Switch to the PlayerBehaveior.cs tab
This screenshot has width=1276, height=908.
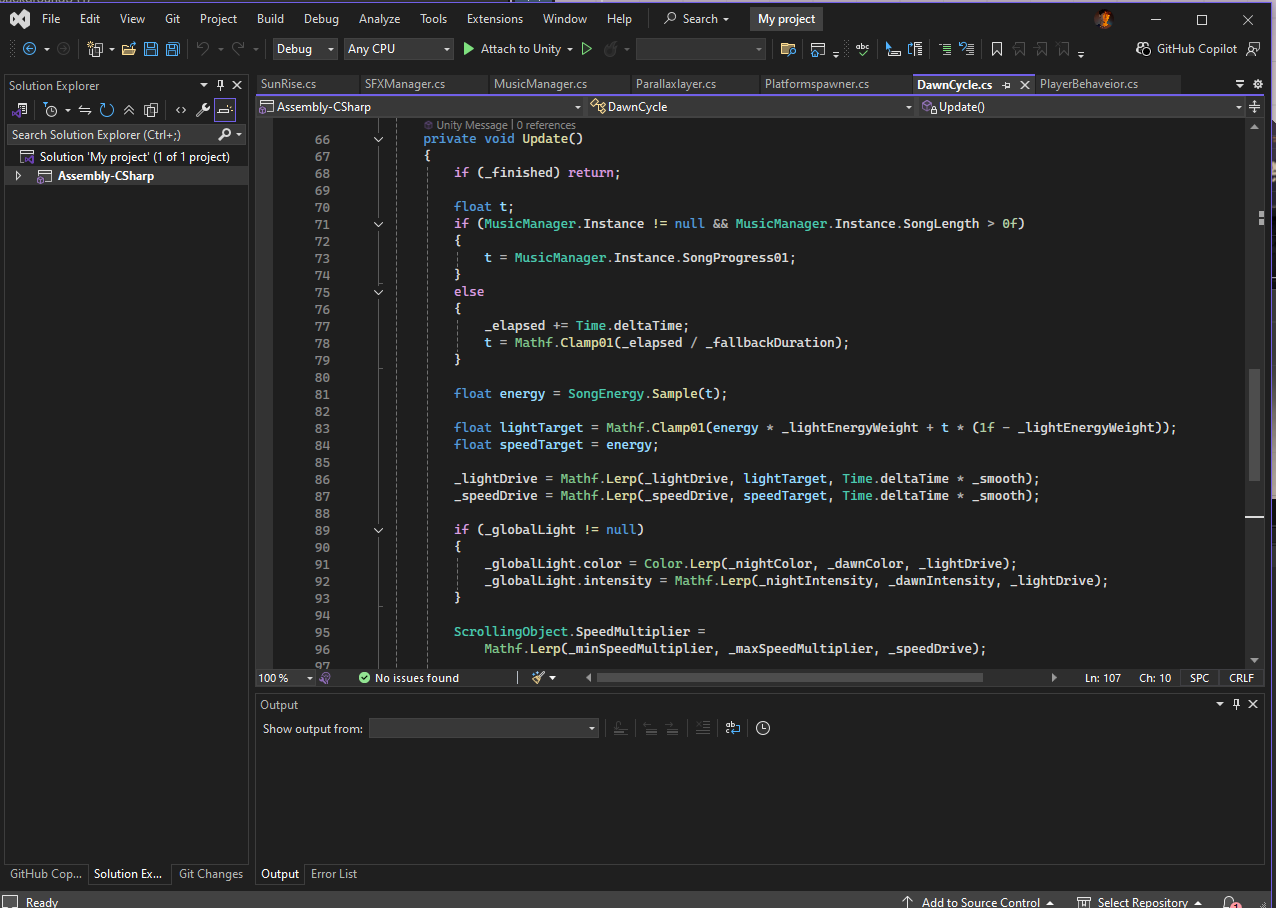[x=1089, y=84]
